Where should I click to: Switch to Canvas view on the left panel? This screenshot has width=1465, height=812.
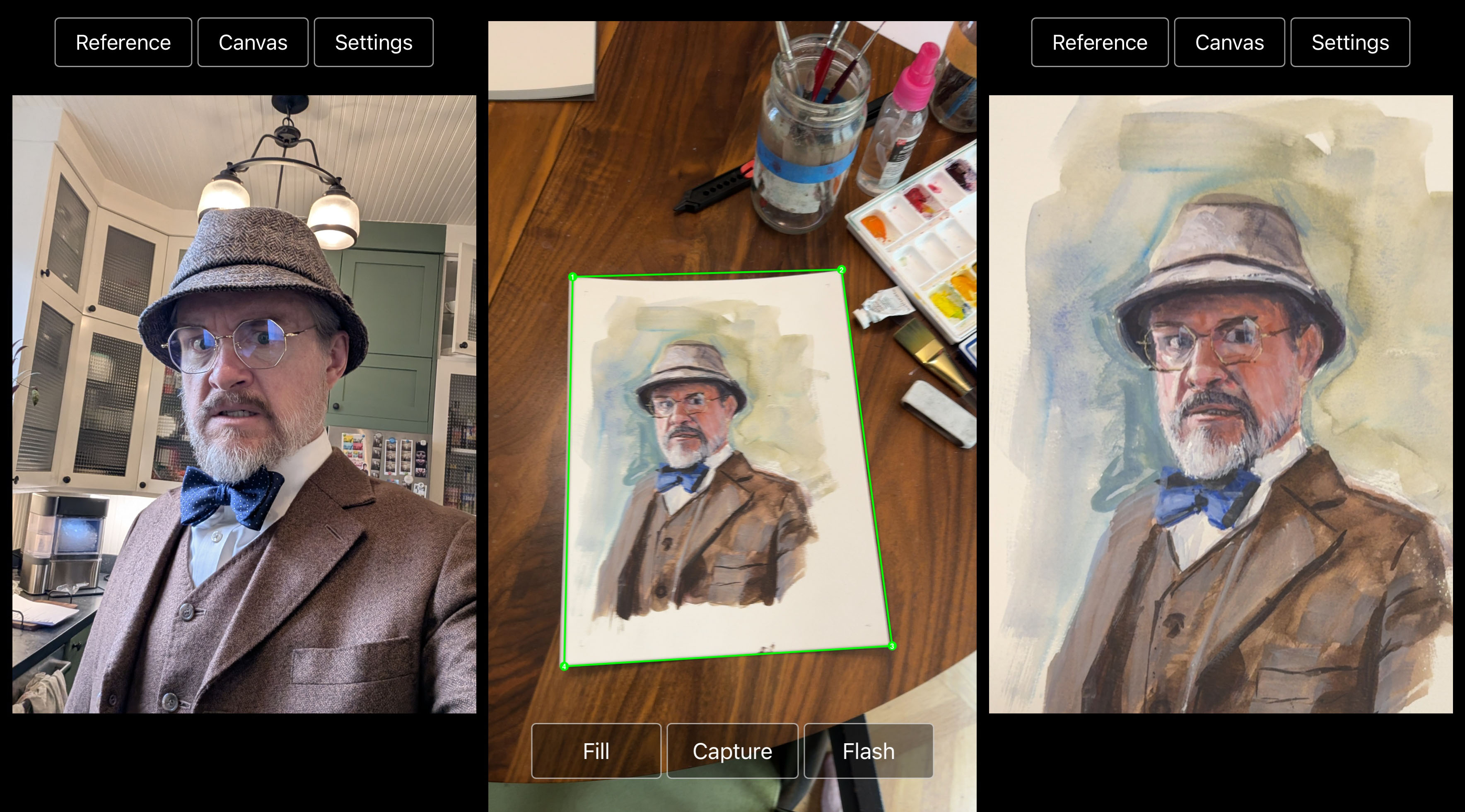(x=253, y=41)
